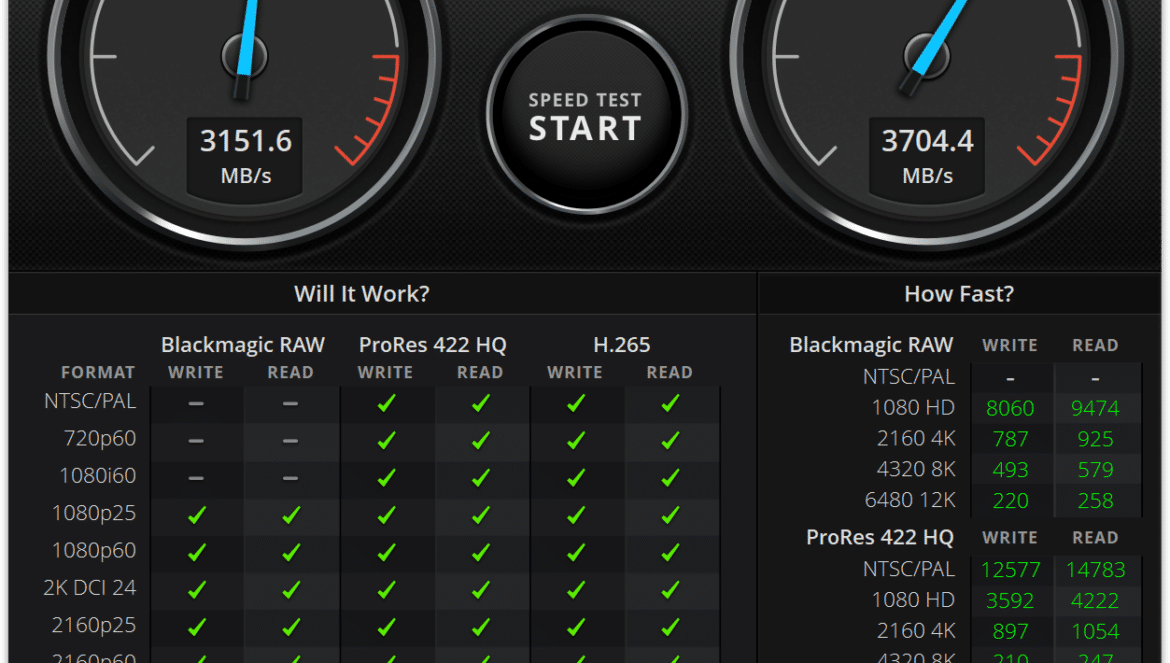This screenshot has height=663, width=1170.
Task: Click the 579 read value
Action: [1095, 470]
